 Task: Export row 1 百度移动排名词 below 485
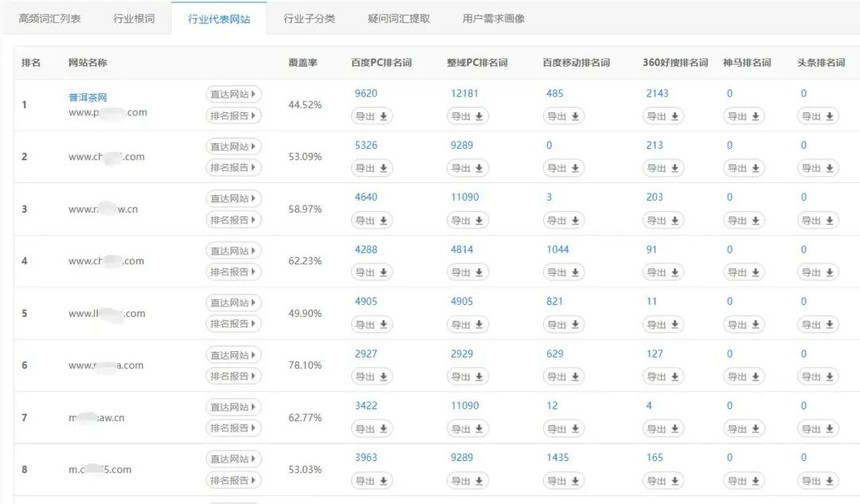[x=563, y=116]
